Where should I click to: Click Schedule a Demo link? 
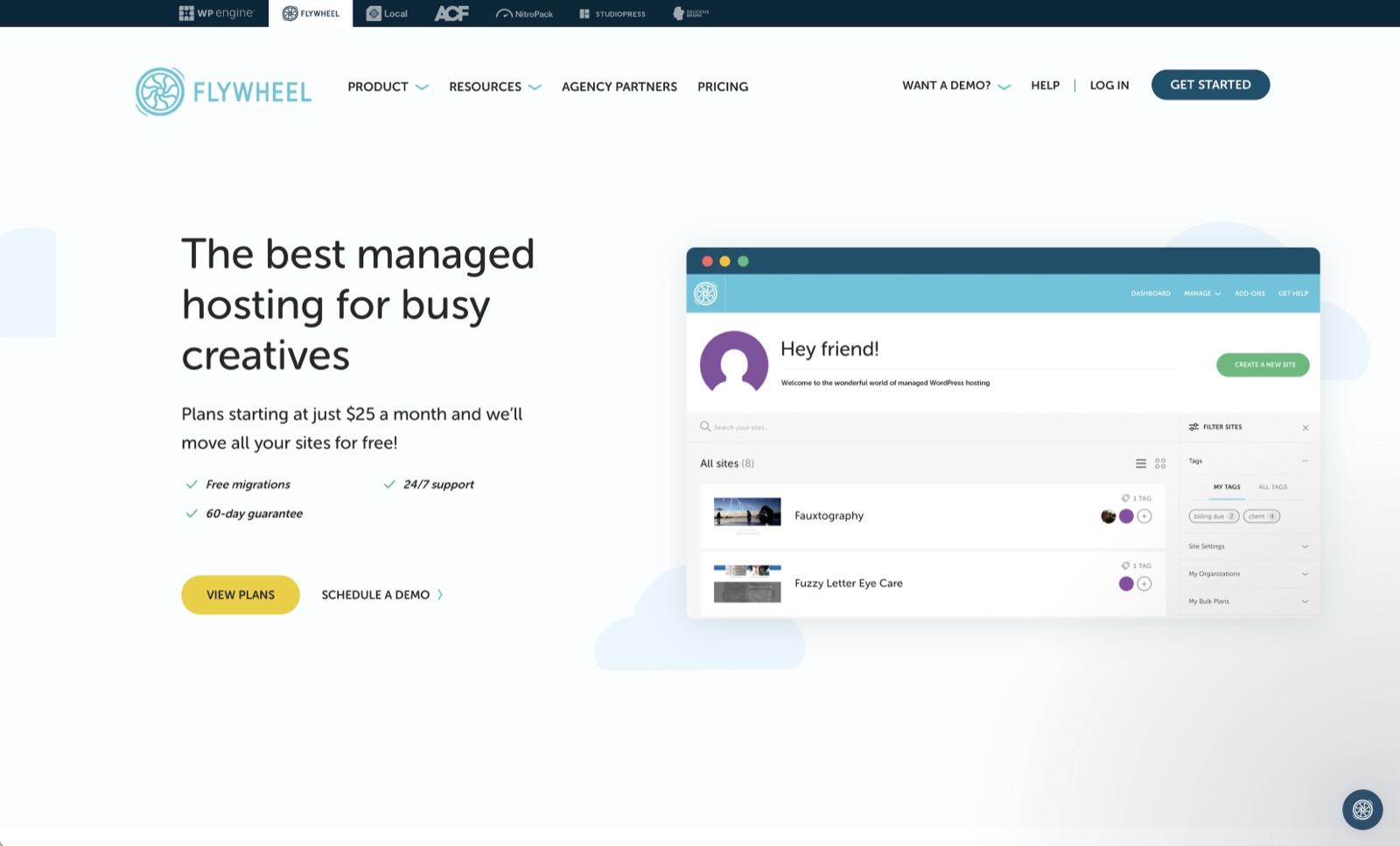pos(382,595)
